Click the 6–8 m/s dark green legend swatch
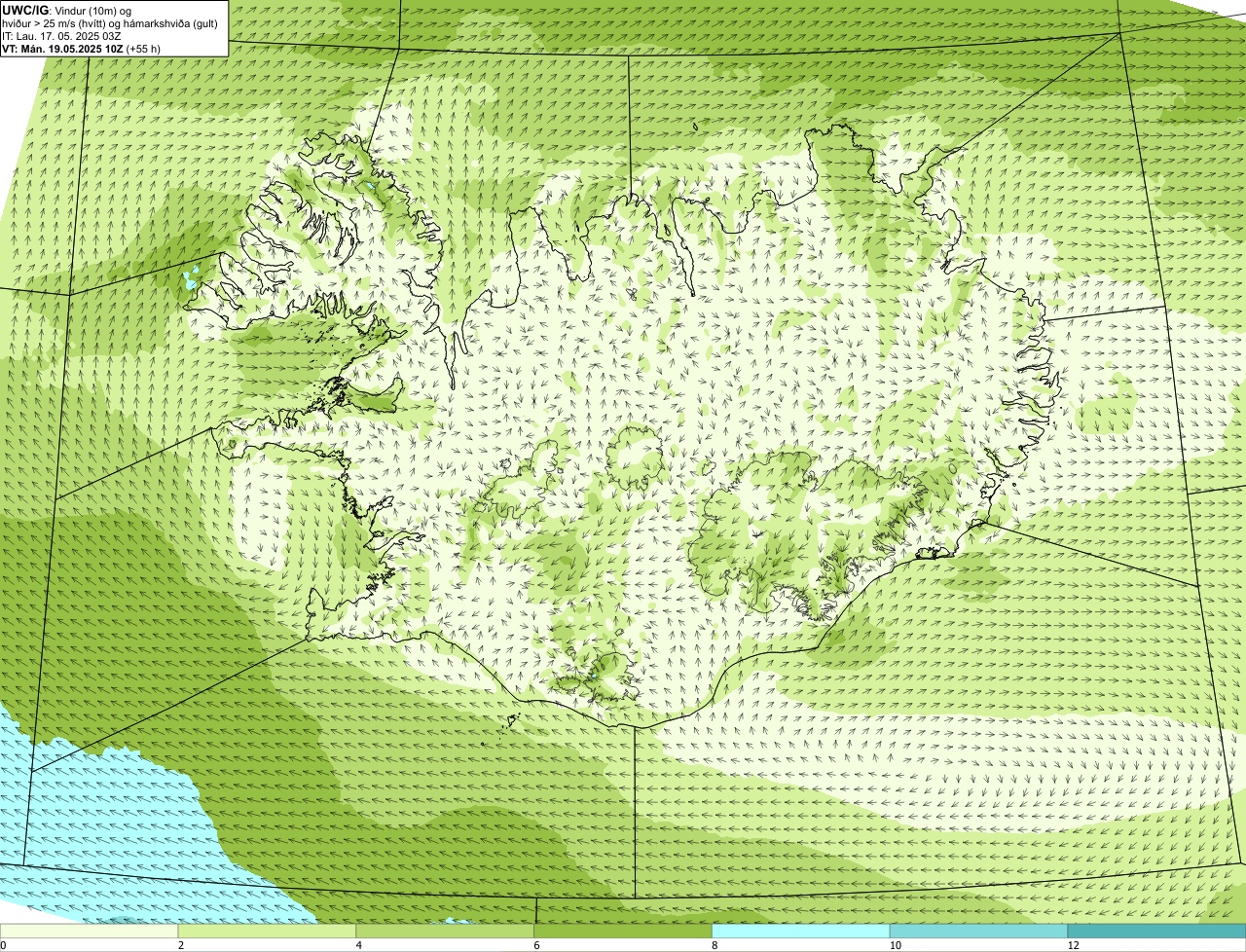This screenshot has width=1246, height=952. click(x=624, y=931)
